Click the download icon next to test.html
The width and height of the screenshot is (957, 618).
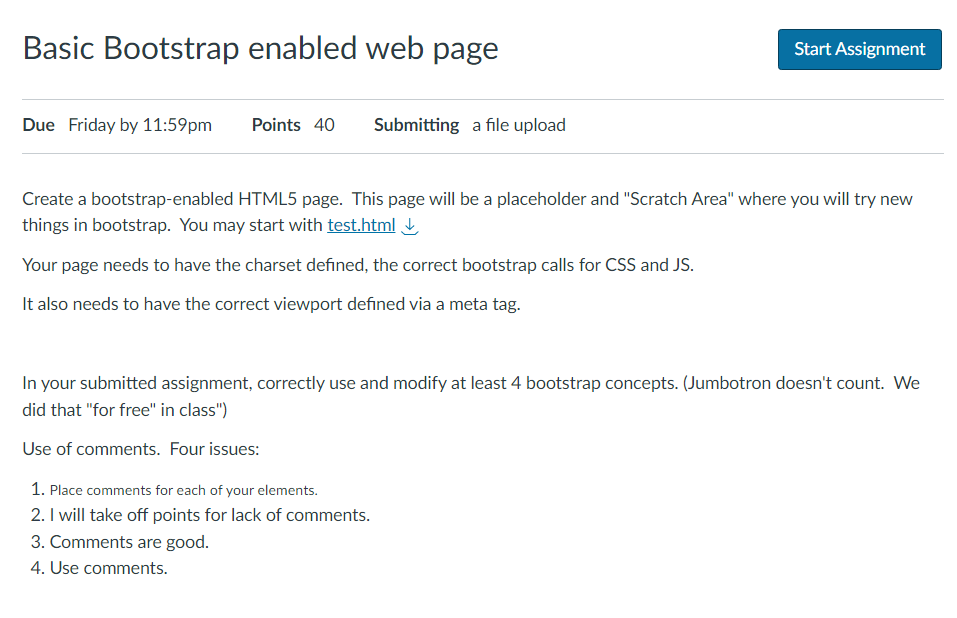409,225
